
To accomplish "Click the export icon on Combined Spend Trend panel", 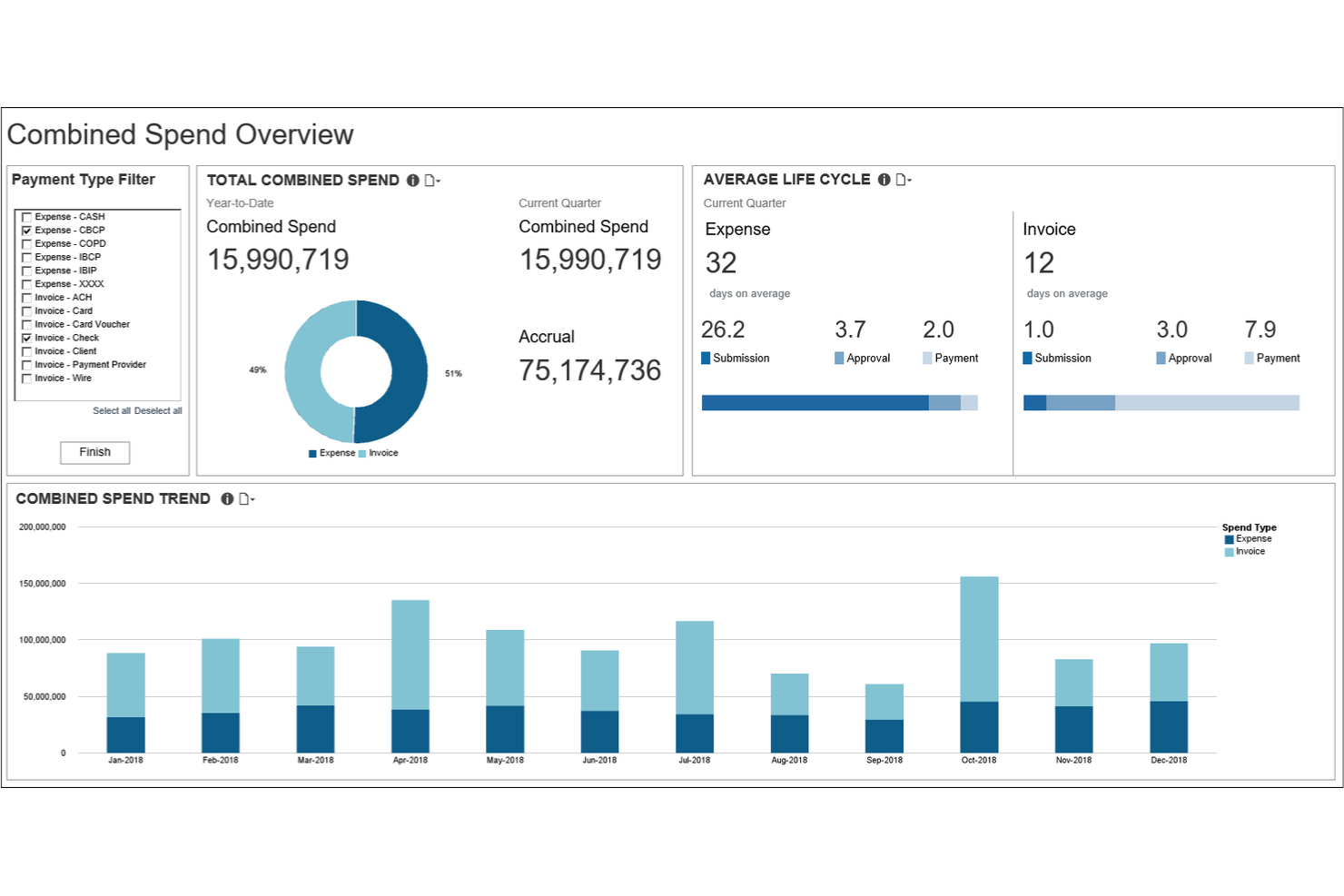I will tap(242, 499).
